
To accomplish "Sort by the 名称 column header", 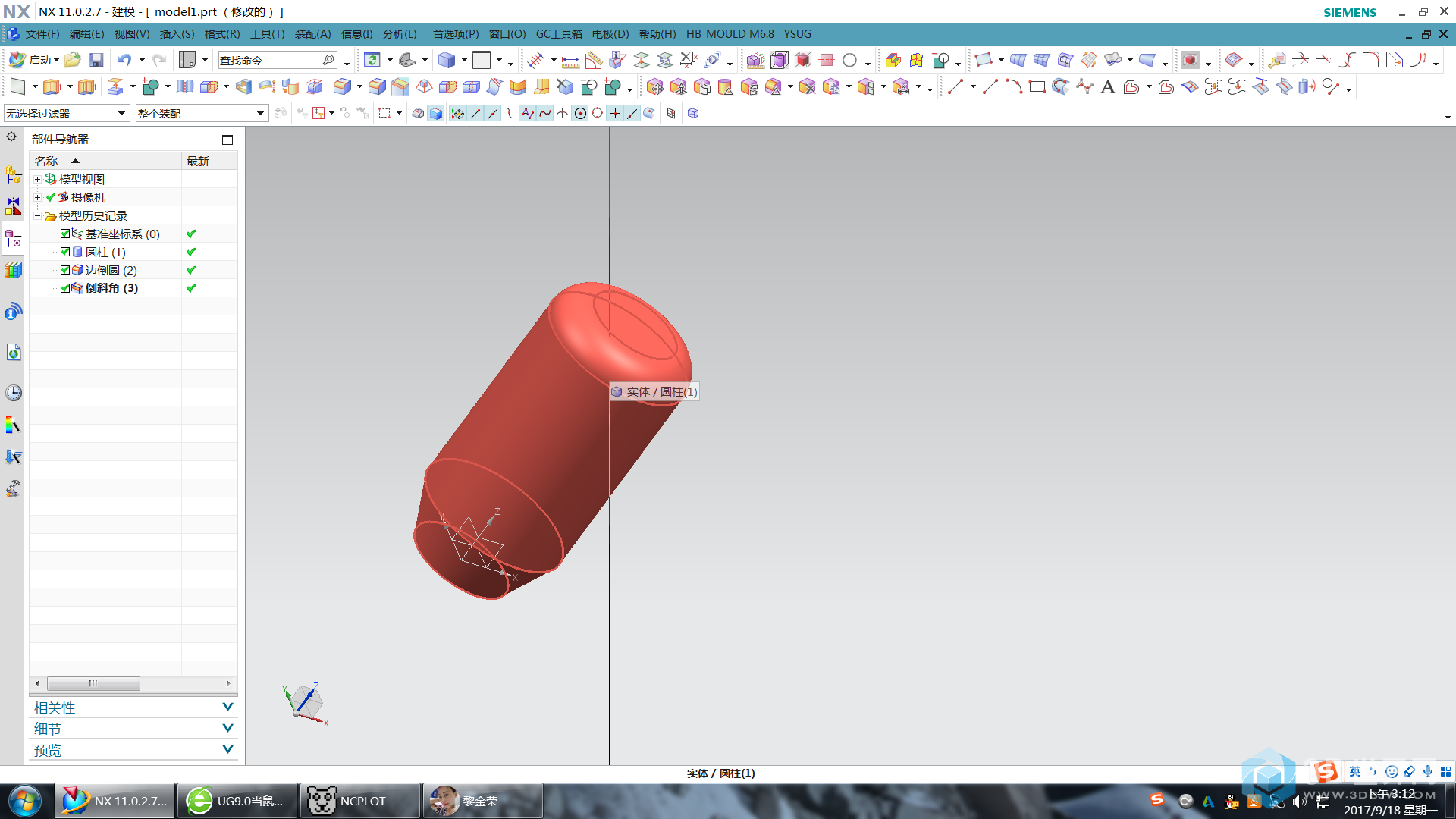I will [x=105, y=161].
